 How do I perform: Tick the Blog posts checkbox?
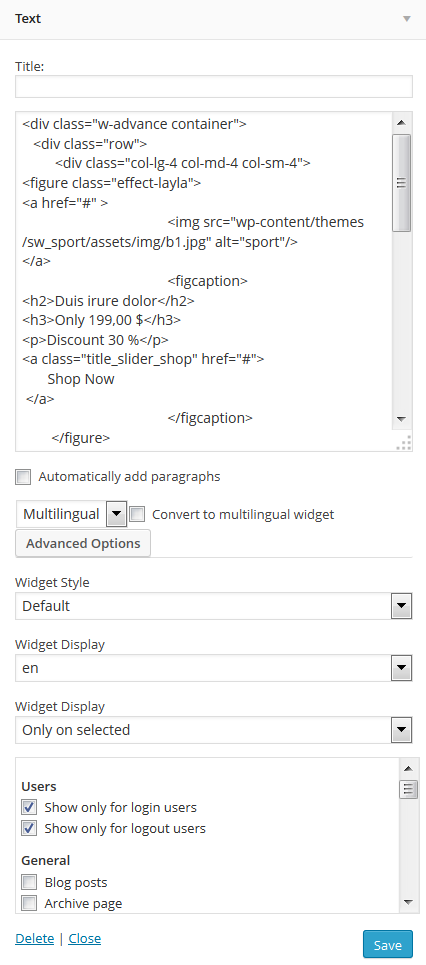pyautogui.click(x=29, y=883)
